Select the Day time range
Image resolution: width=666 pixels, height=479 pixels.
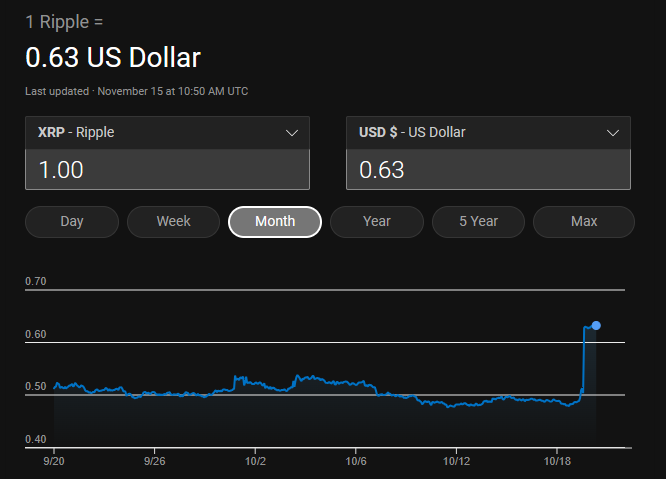click(72, 222)
